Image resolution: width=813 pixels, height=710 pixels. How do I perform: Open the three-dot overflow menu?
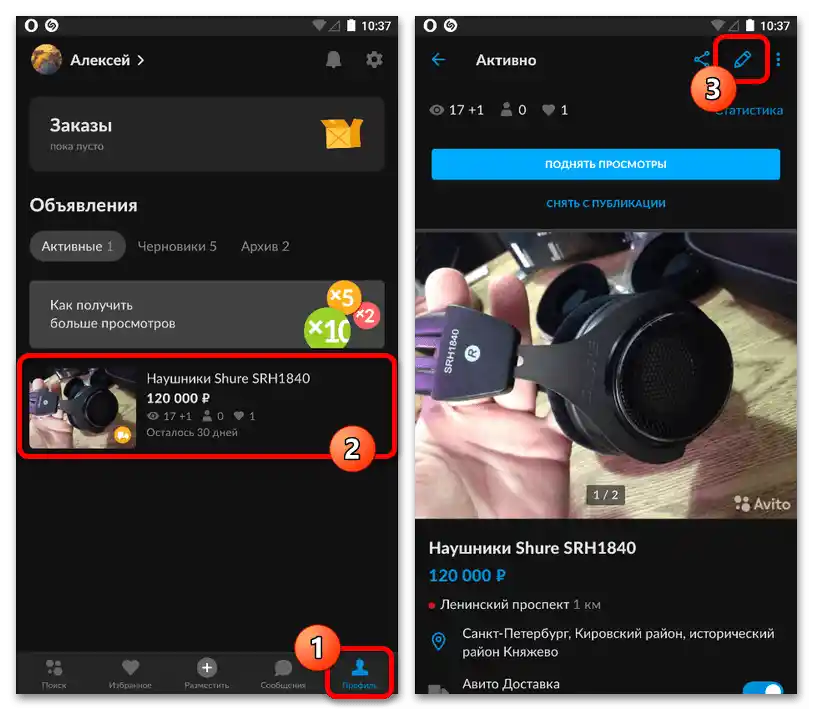[x=778, y=60]
